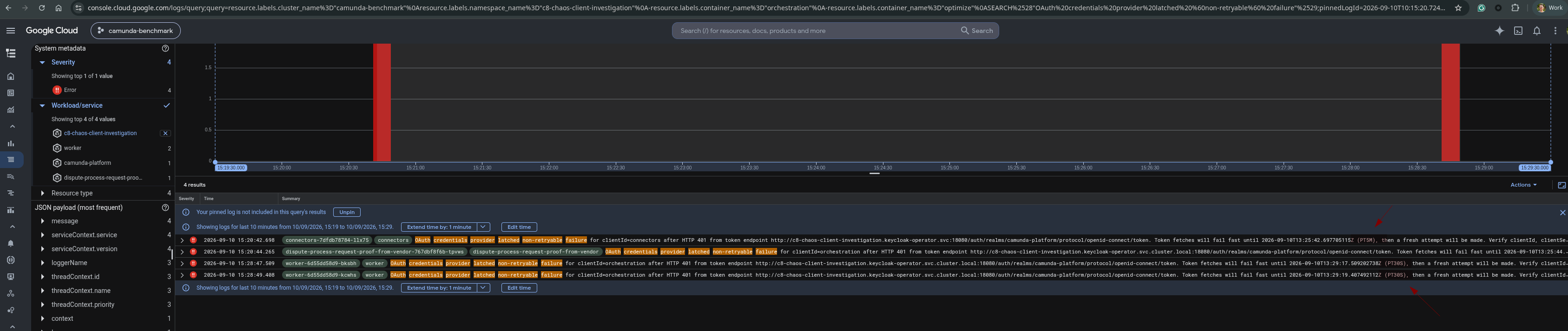Expand loggerName field

(x=42, y=263)
